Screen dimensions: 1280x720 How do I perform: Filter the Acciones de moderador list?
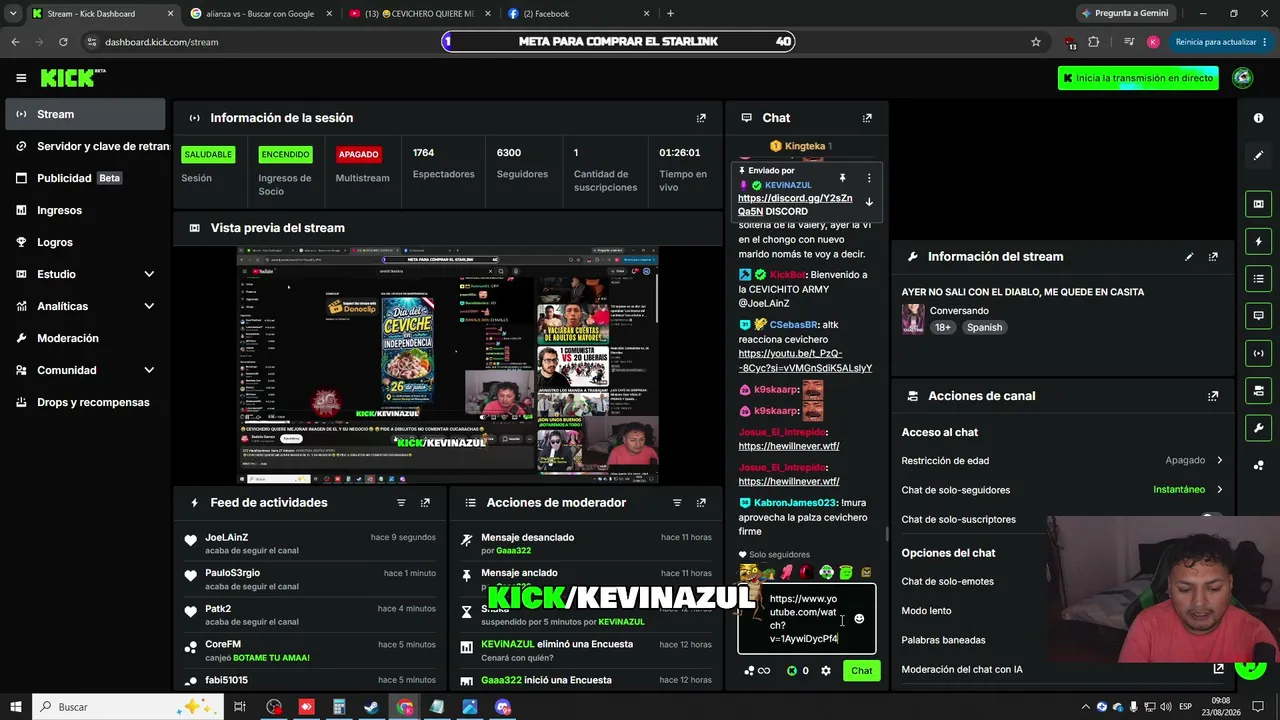[x=677, y=503]
